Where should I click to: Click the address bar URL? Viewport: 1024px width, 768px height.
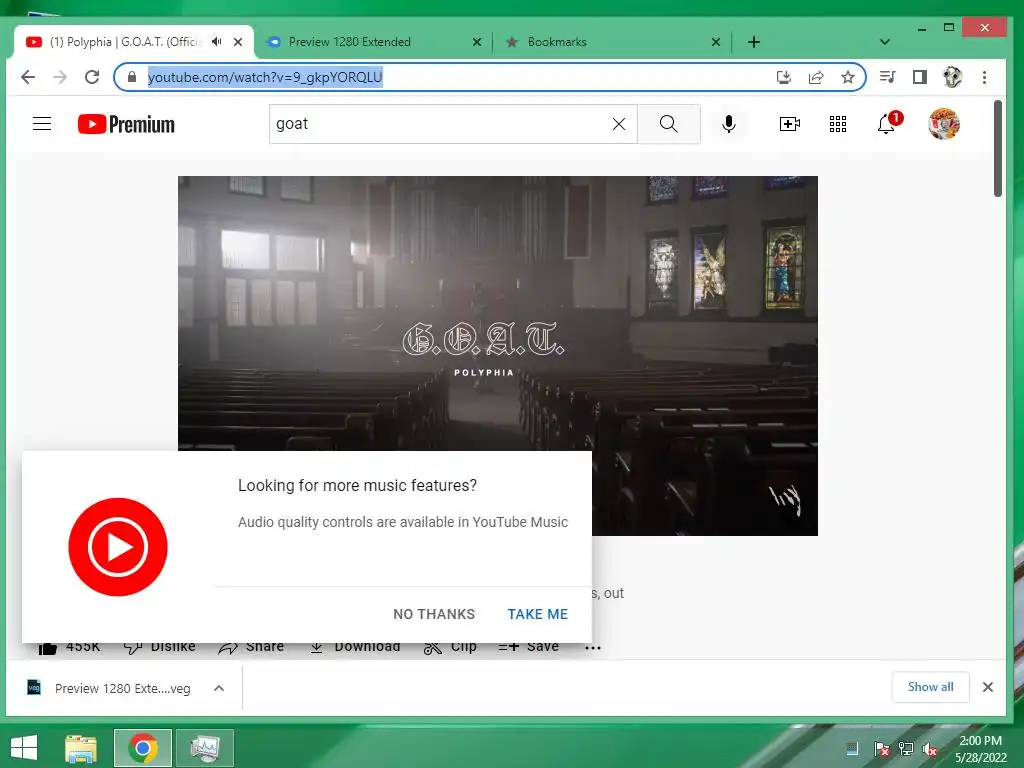(x=264, y=77)
